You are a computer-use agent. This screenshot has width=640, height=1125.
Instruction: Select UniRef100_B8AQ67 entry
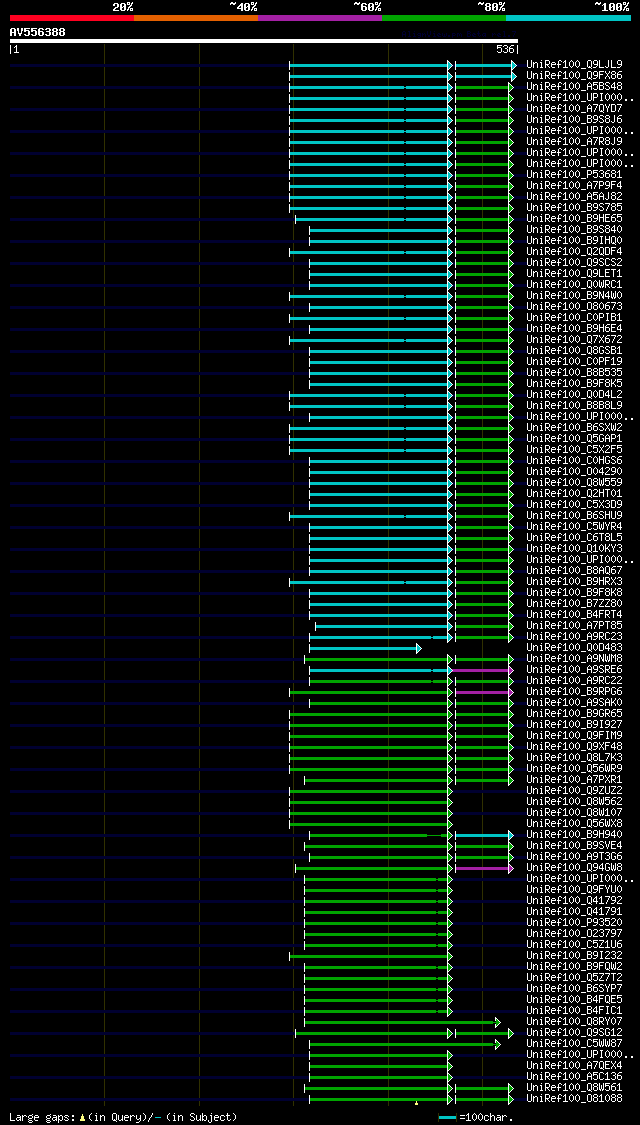point(574,570)
